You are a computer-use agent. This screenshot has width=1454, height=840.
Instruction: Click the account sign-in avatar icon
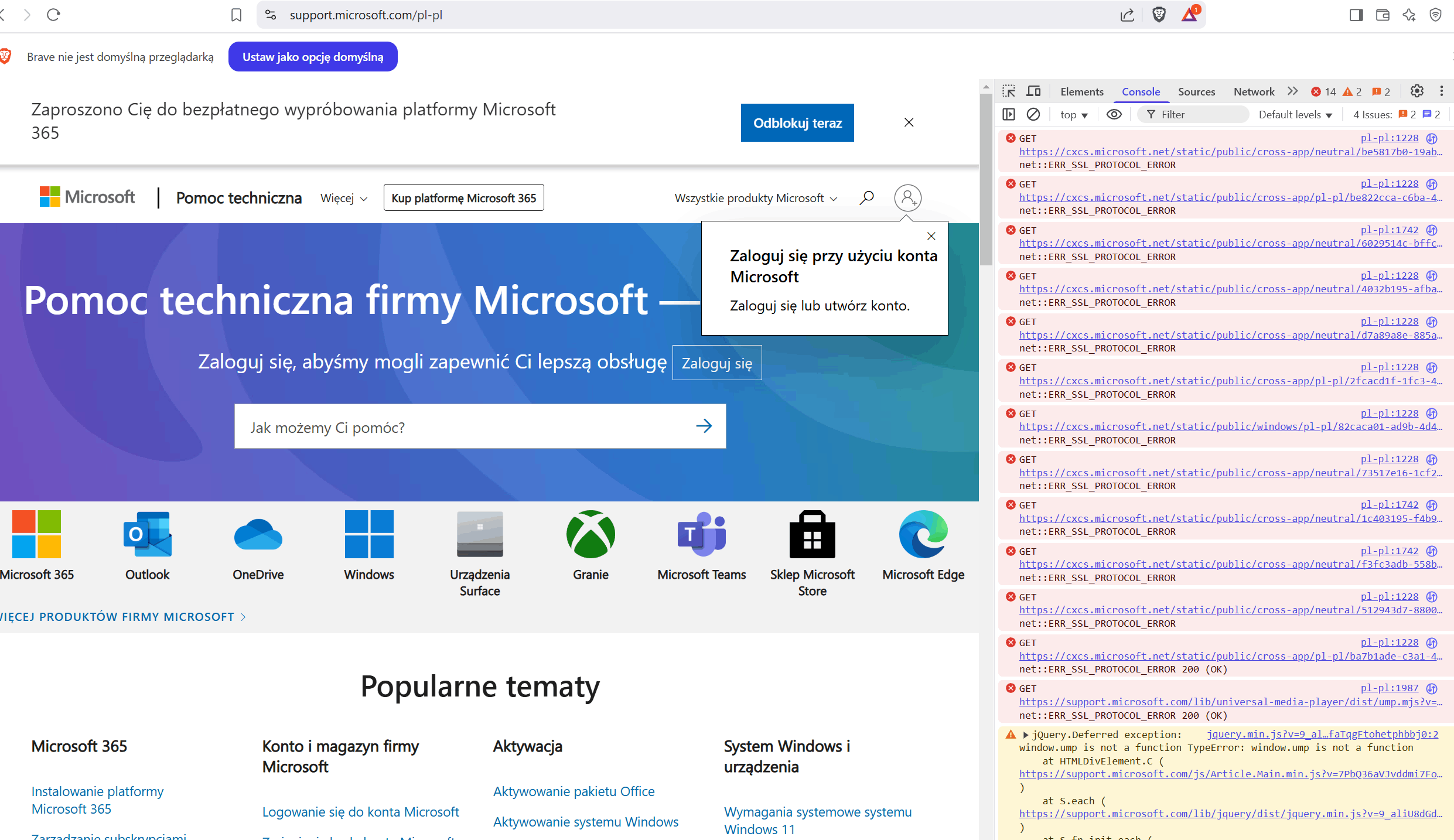(907, 198)
